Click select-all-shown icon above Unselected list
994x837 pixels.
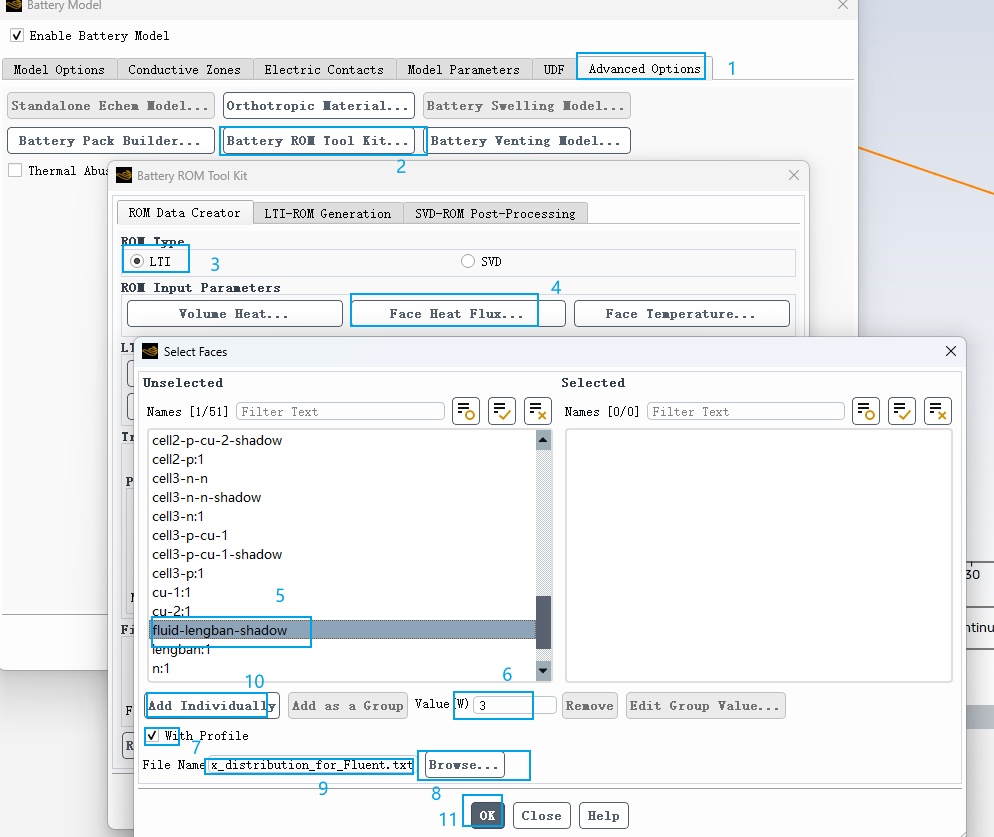pyautogui.click(x=502, y=411)
